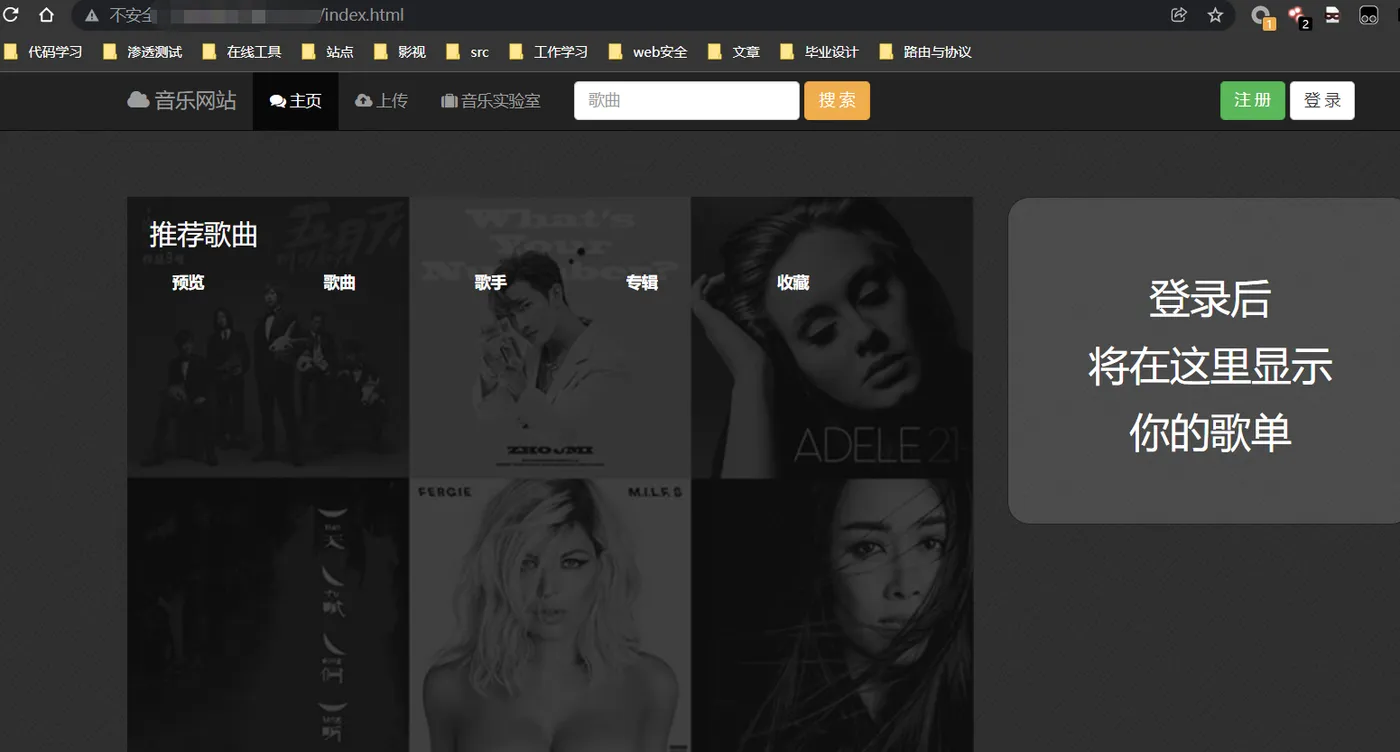Open the 站点 bookmark folder

328,52
